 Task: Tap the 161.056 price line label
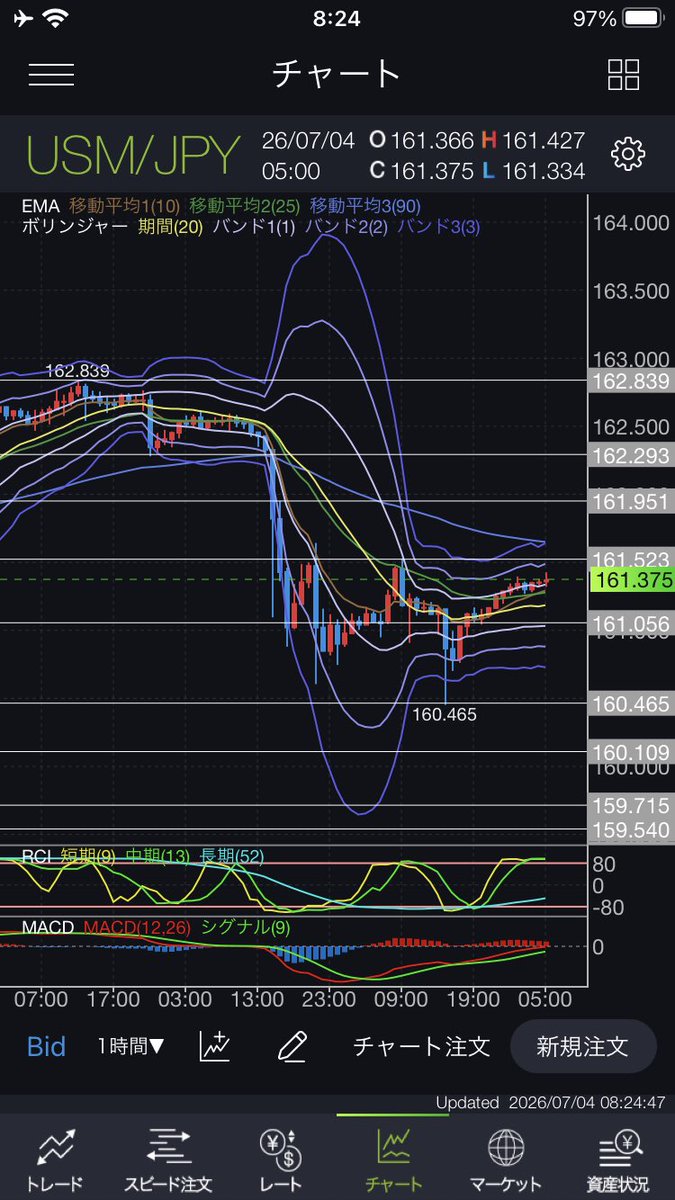(629, 624)
